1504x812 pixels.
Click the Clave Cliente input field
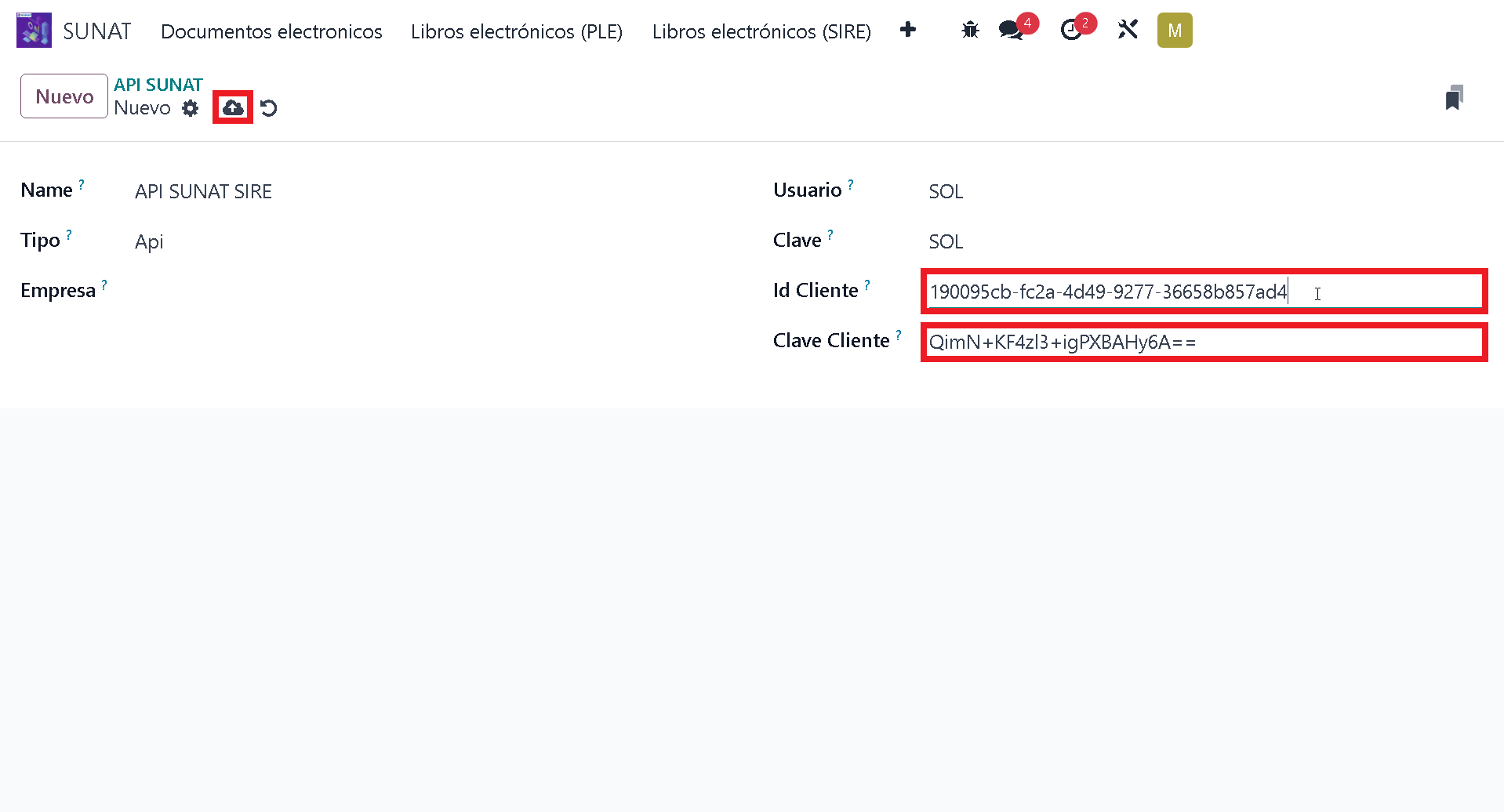(x=1203, y=343)
